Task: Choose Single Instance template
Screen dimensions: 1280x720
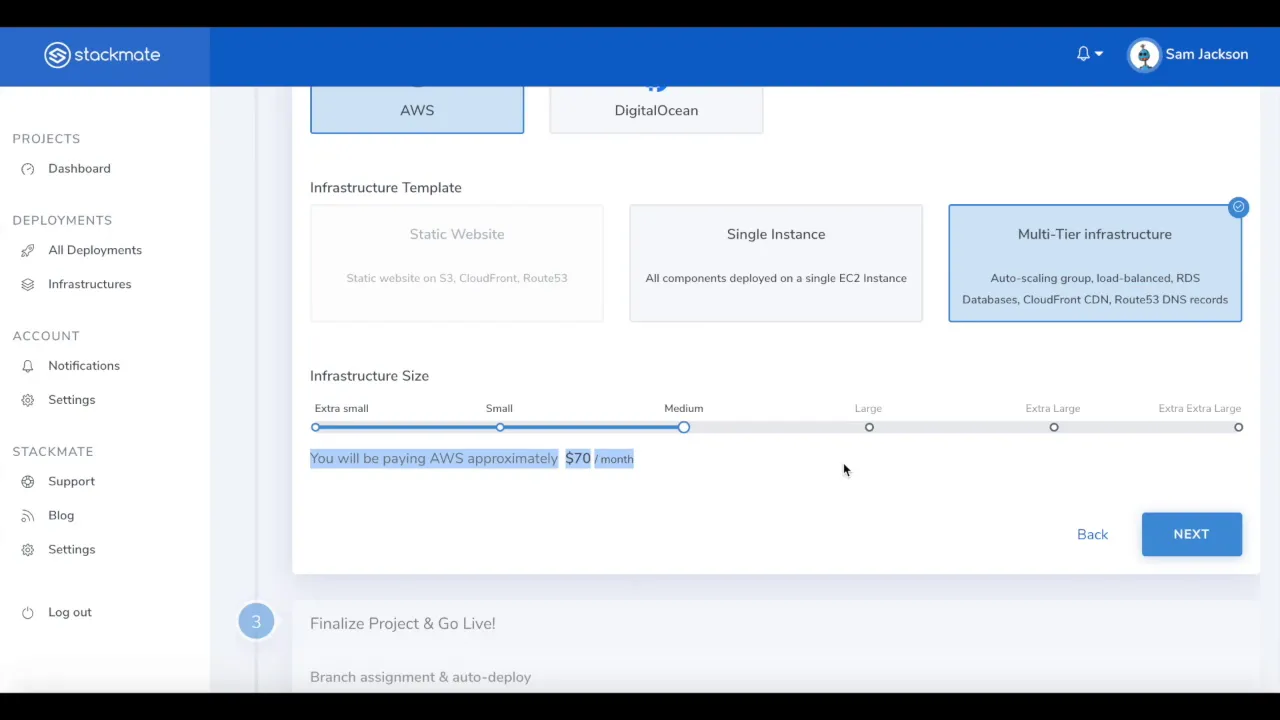Action: click(x=776, y=263)
